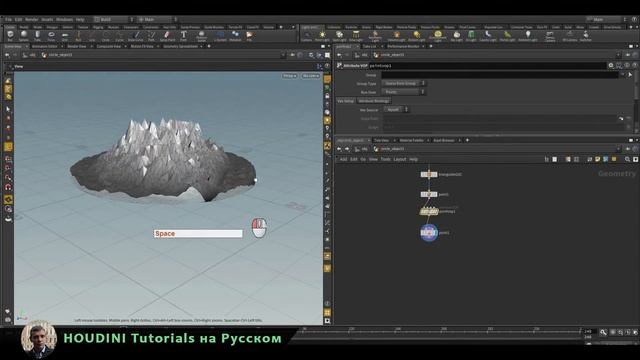Open the network editor Add menu
The image size is (640, 360).
point(343,159)
